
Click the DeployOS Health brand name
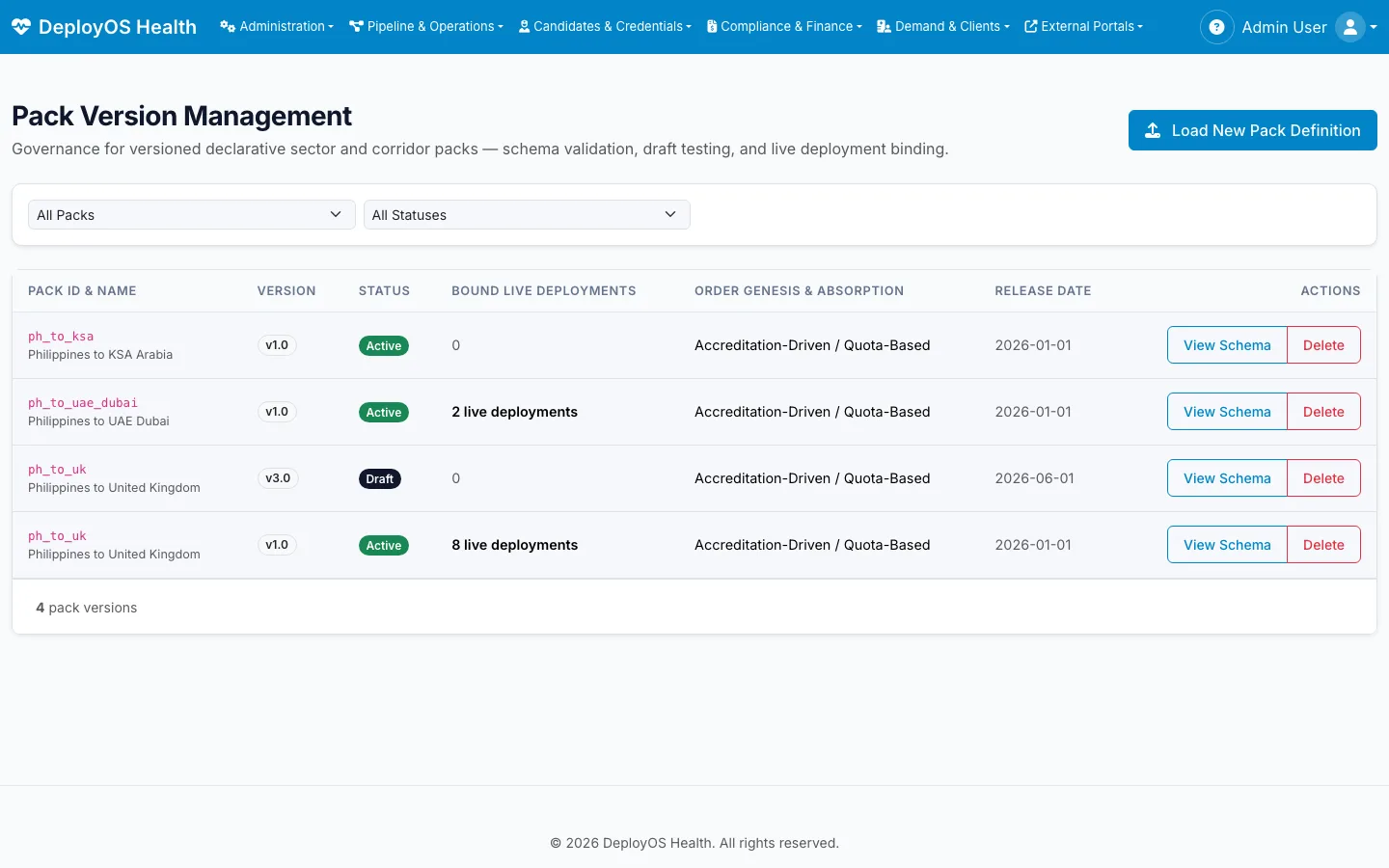pos(118,27)
